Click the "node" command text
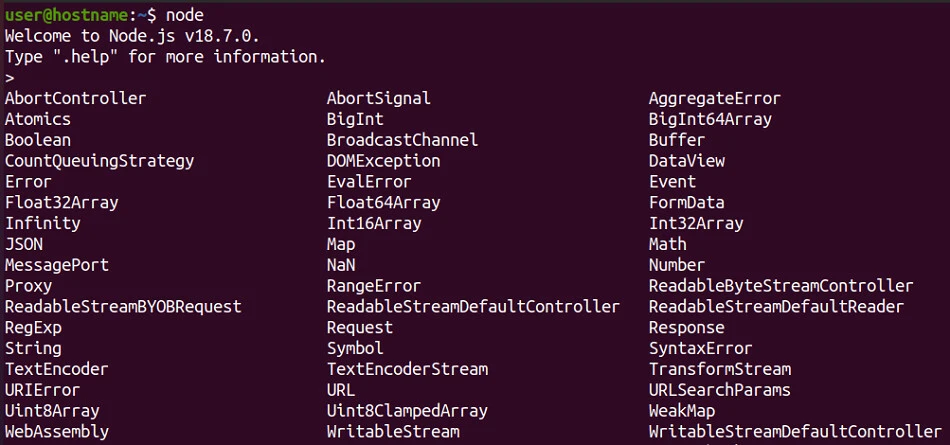The height and width of the screenshot is (445, 950). pos(185,15)
